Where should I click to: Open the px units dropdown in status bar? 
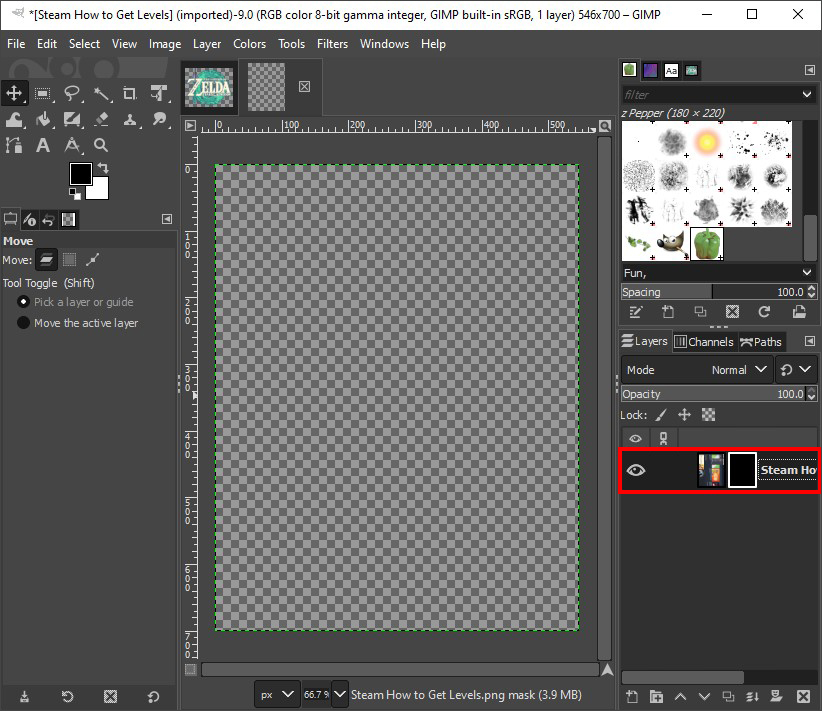click(277, 694)
